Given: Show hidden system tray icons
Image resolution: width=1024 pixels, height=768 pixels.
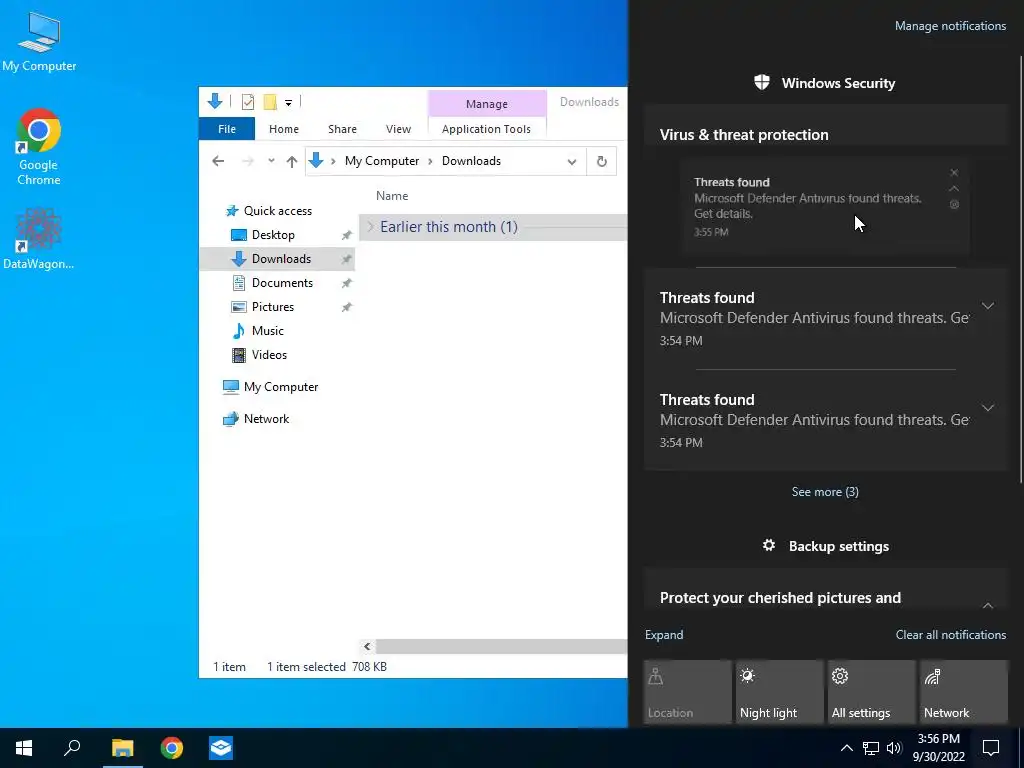Looking at the screenshot, I should click(x=846, y=748).
